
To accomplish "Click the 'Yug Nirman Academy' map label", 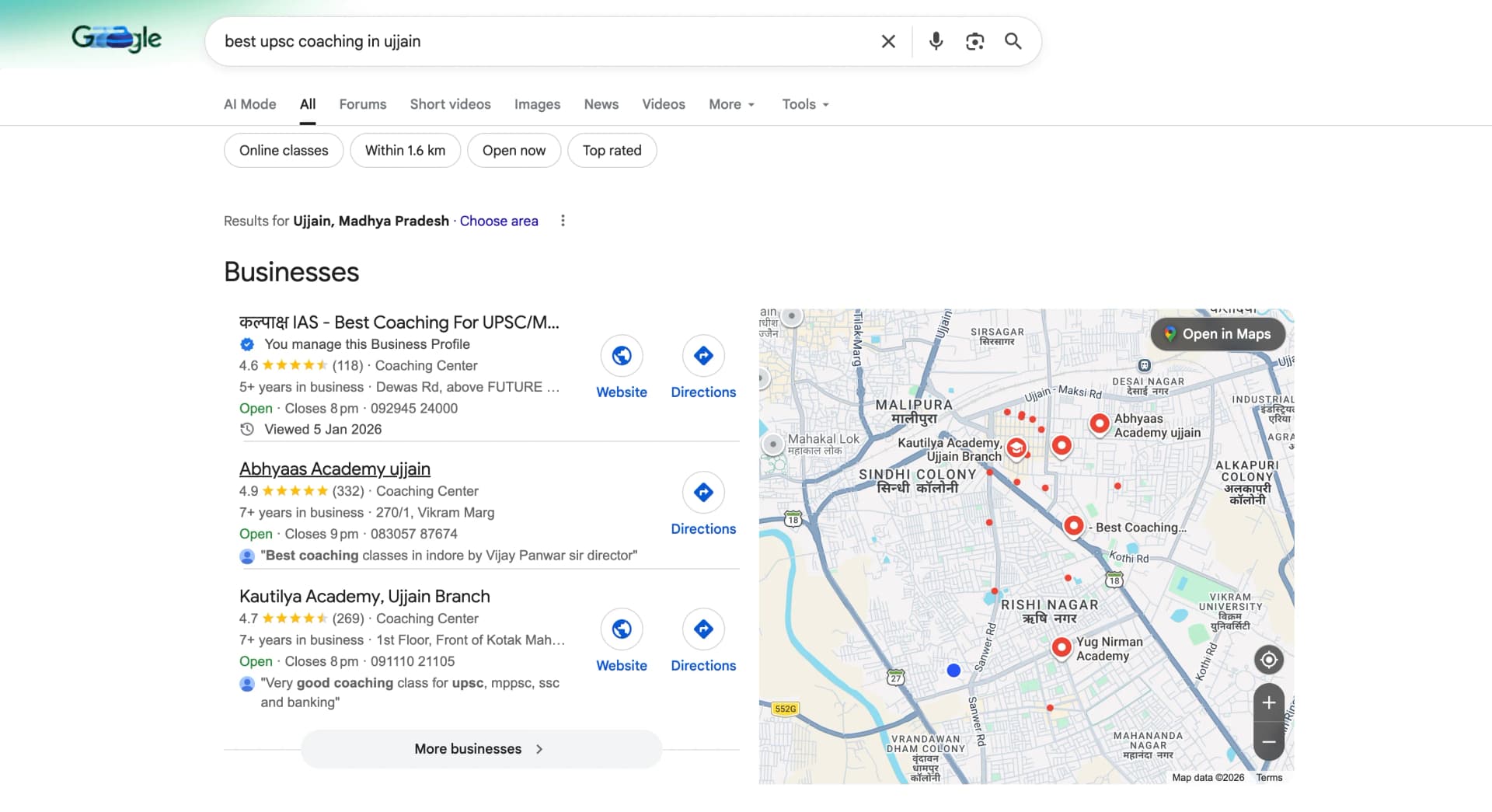I will tap(1110, 649).
